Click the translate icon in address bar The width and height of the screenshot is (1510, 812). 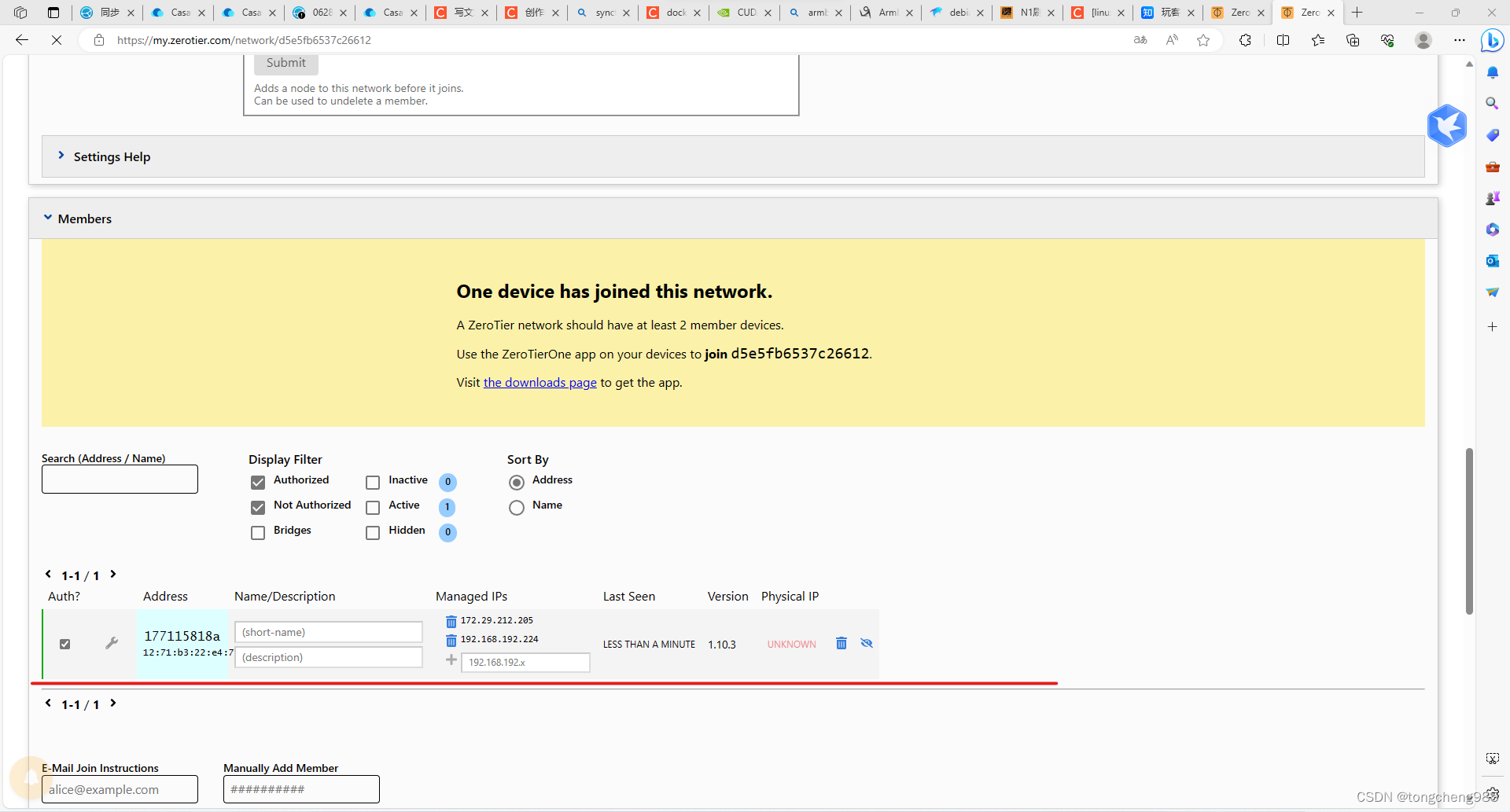point(1140,40)
